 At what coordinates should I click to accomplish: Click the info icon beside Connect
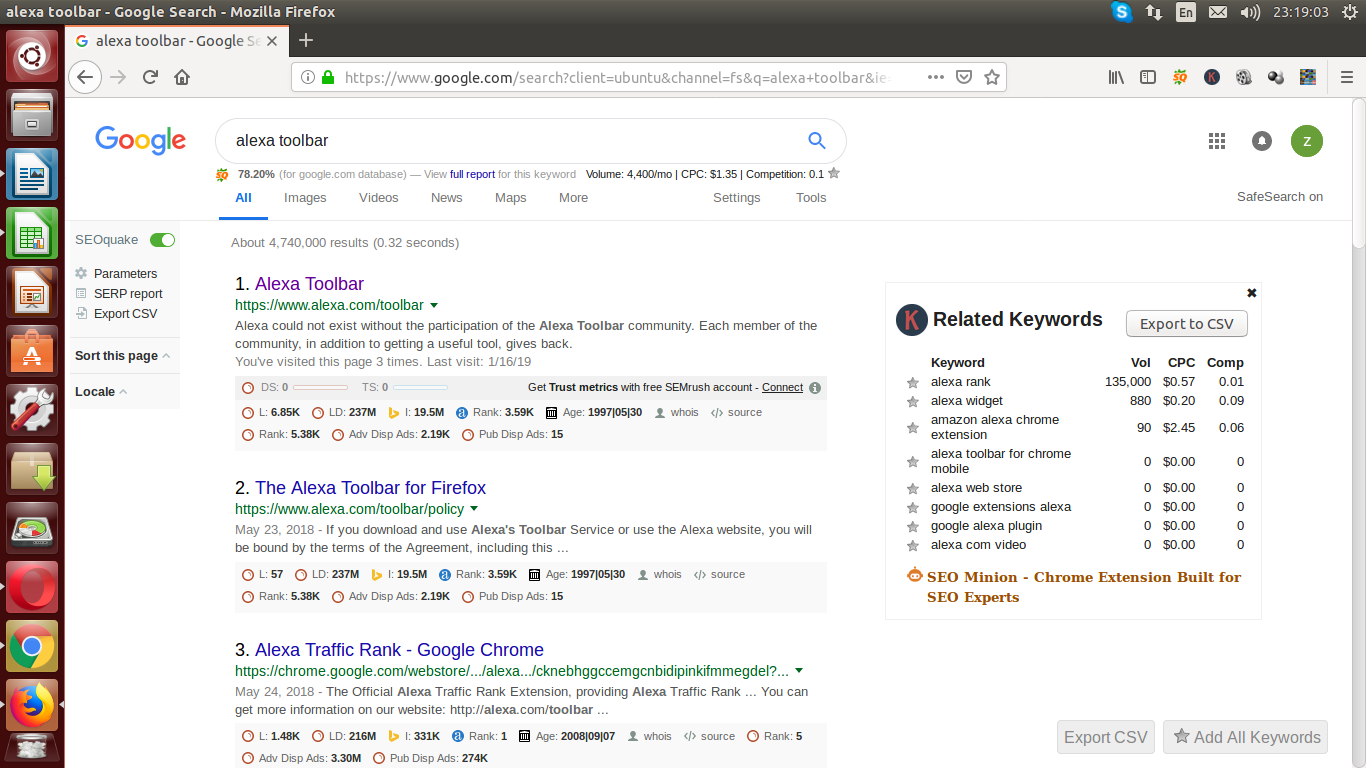815,388
